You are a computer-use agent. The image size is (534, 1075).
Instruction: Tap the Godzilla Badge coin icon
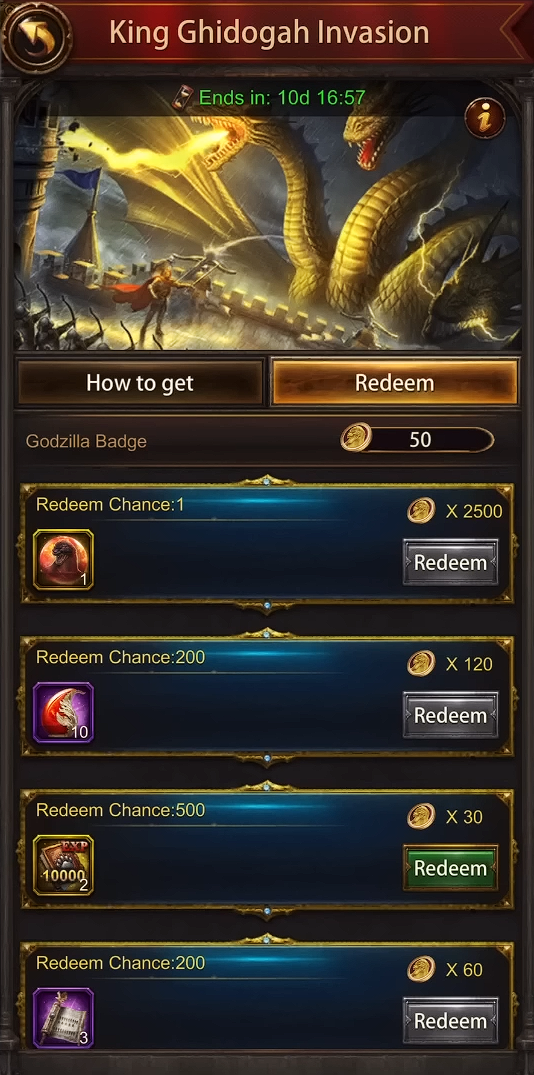pyautogui.click(x=356, y=437)
